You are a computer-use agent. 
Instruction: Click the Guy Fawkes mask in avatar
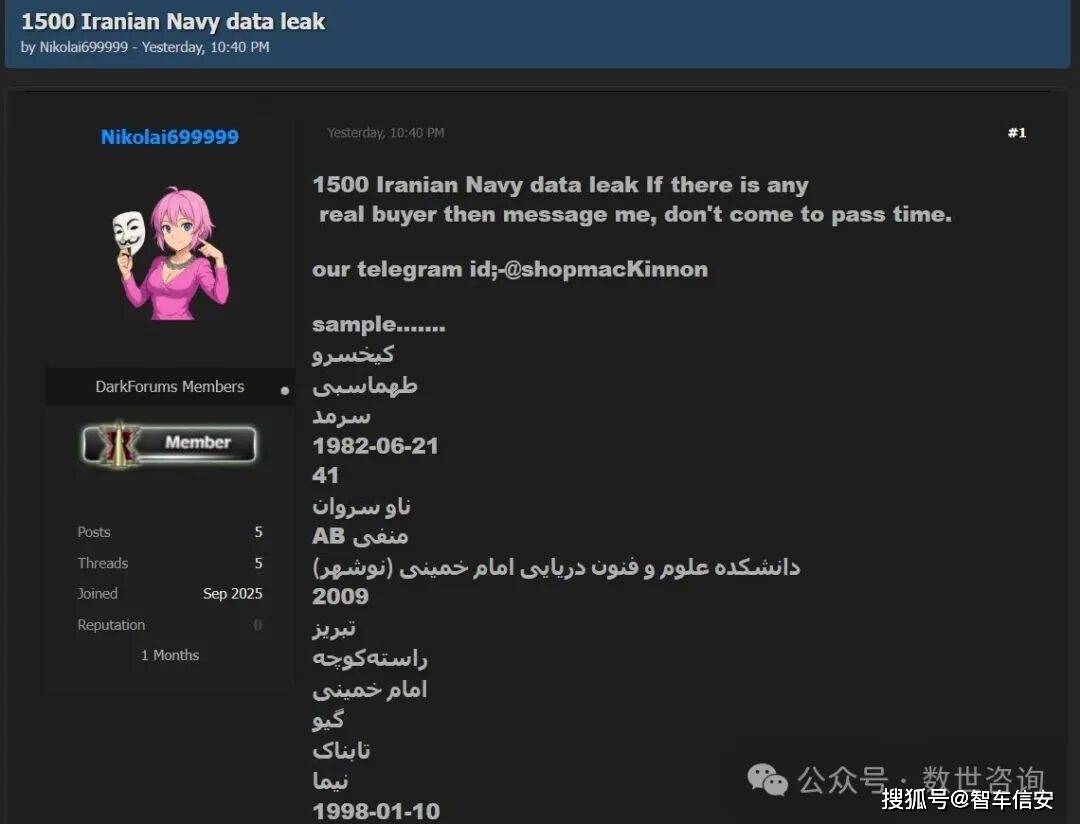129,233
